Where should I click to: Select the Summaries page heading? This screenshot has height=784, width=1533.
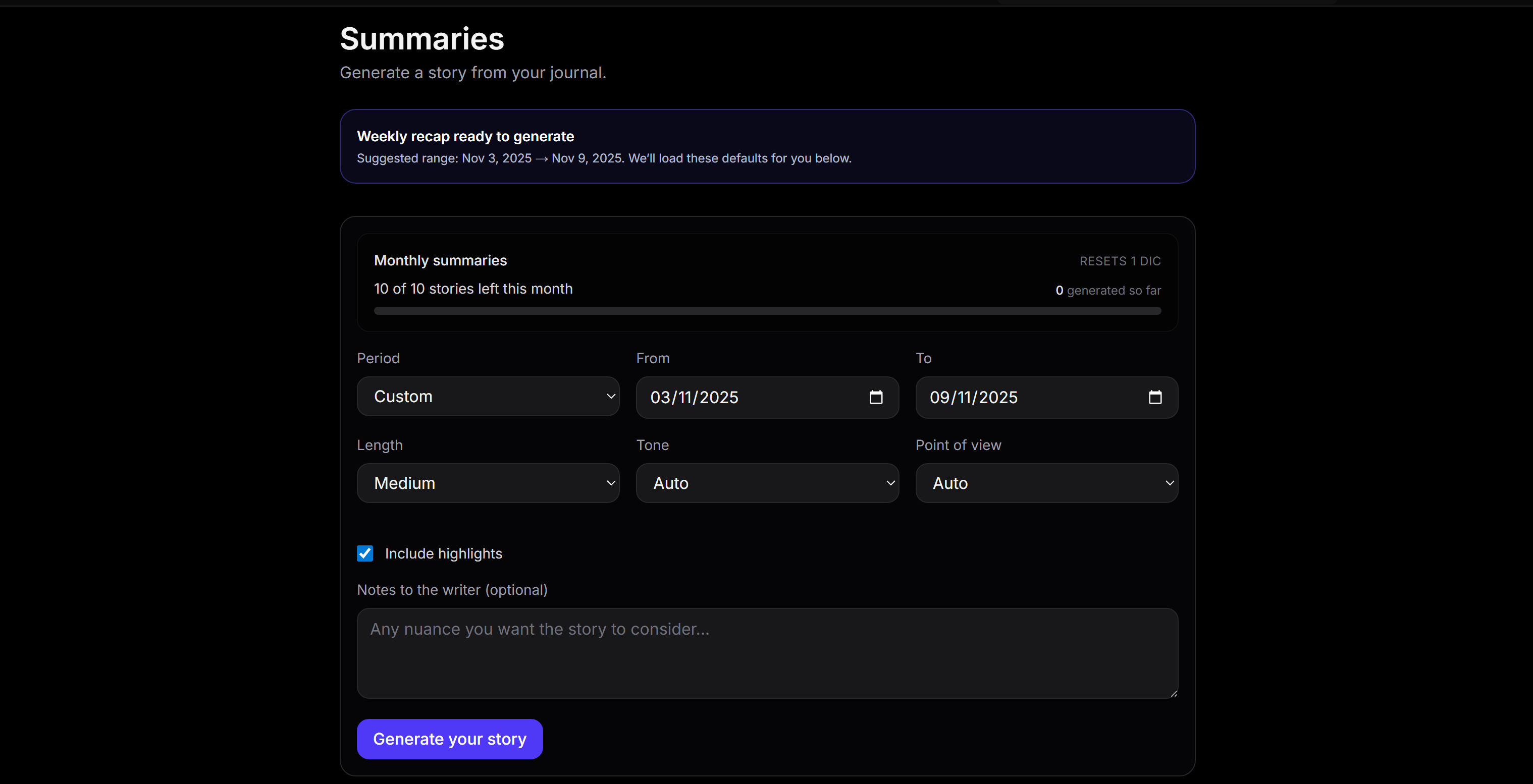pos(422,38)
